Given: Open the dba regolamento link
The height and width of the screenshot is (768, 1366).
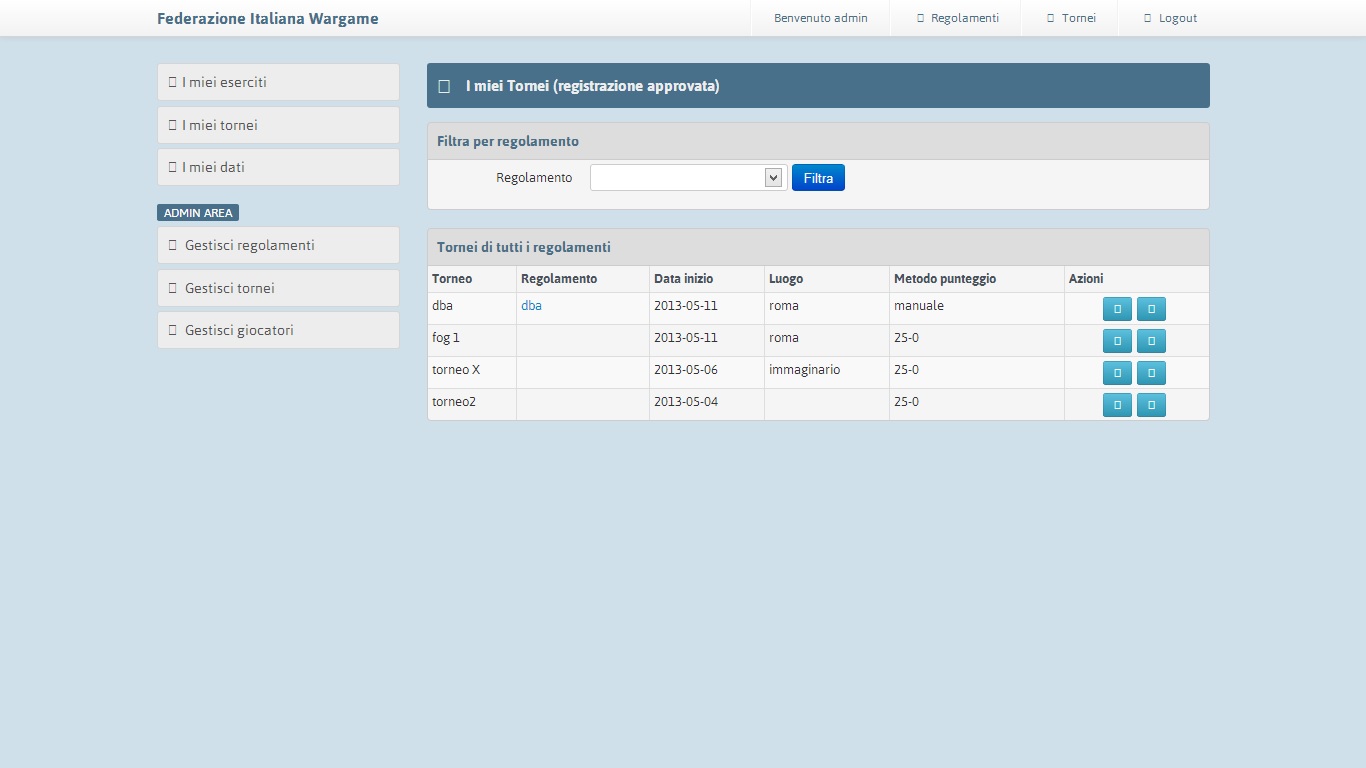Looking at the screenshot, I should pos(531,306).
